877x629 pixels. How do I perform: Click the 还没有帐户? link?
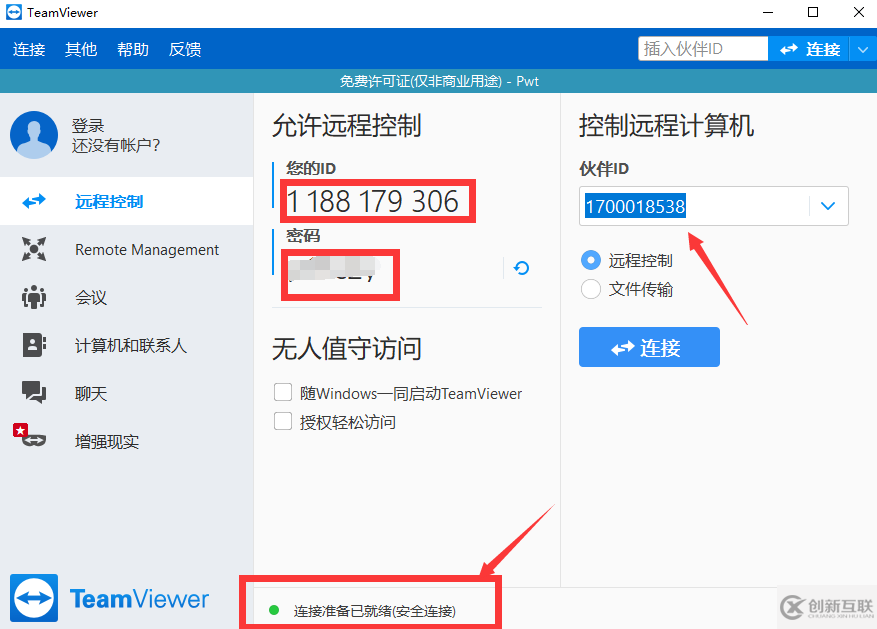(x=116, y=145)
